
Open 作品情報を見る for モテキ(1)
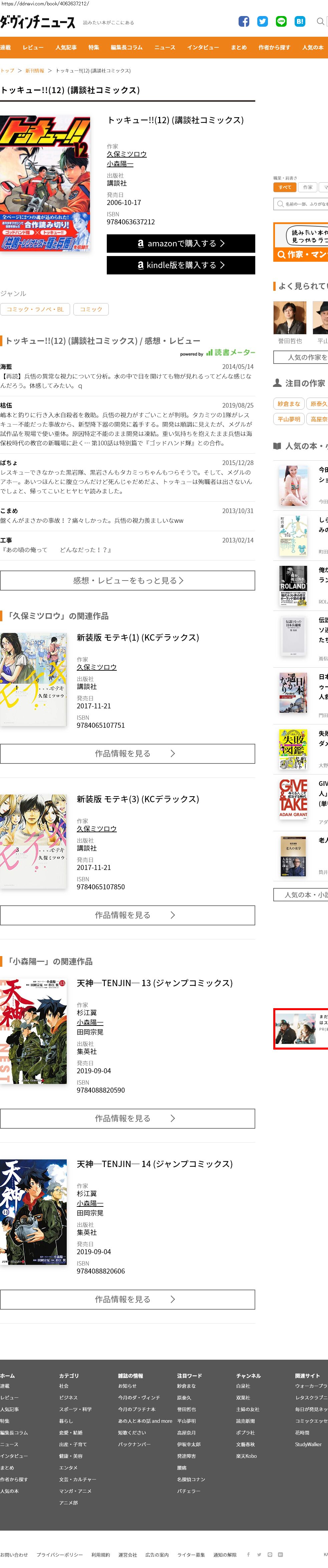click(128, 753)
